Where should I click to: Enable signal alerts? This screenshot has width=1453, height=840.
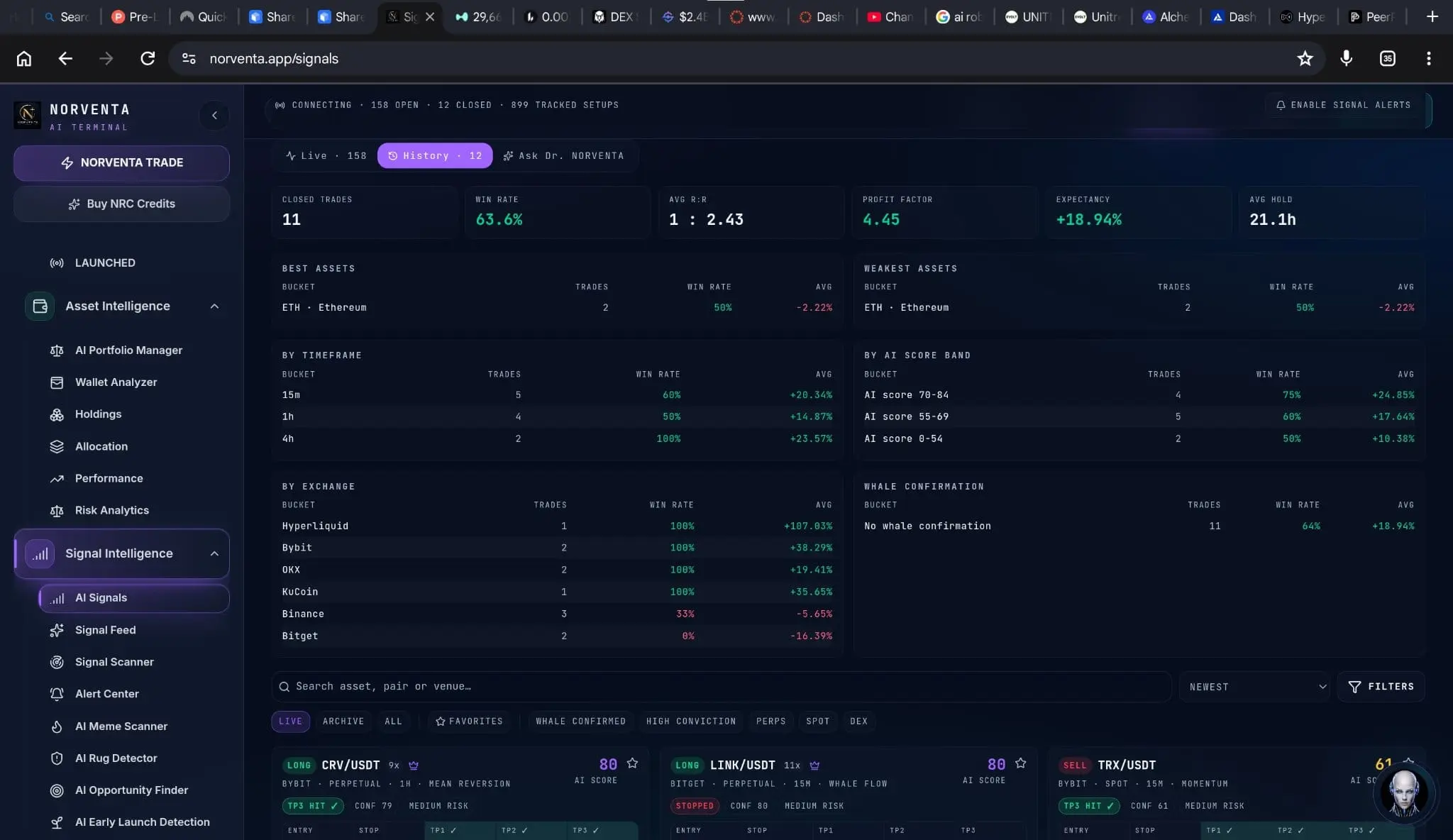tap(1344, 105)
